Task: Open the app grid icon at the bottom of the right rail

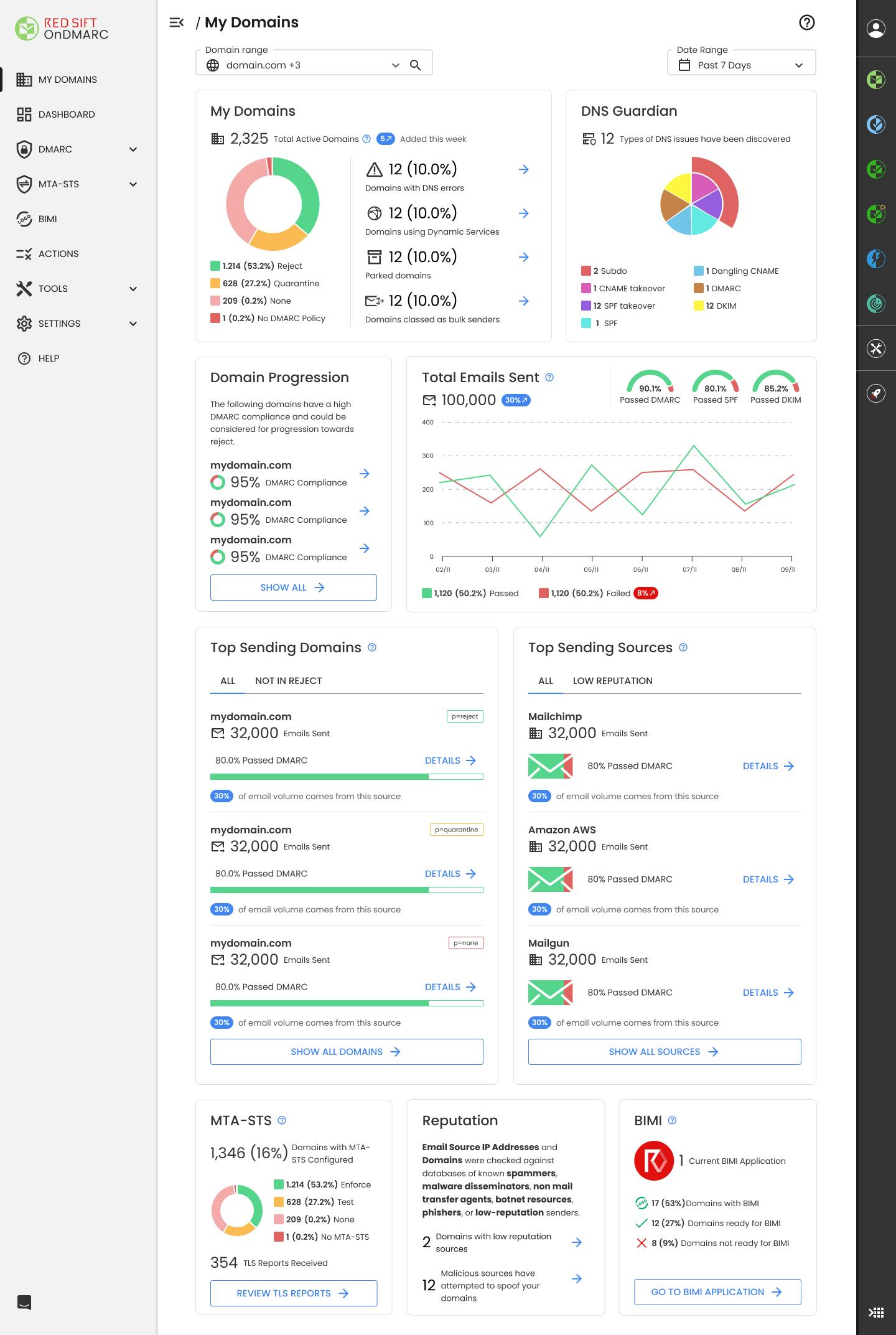Action: pyautogui.click(x=876, y=1313)
